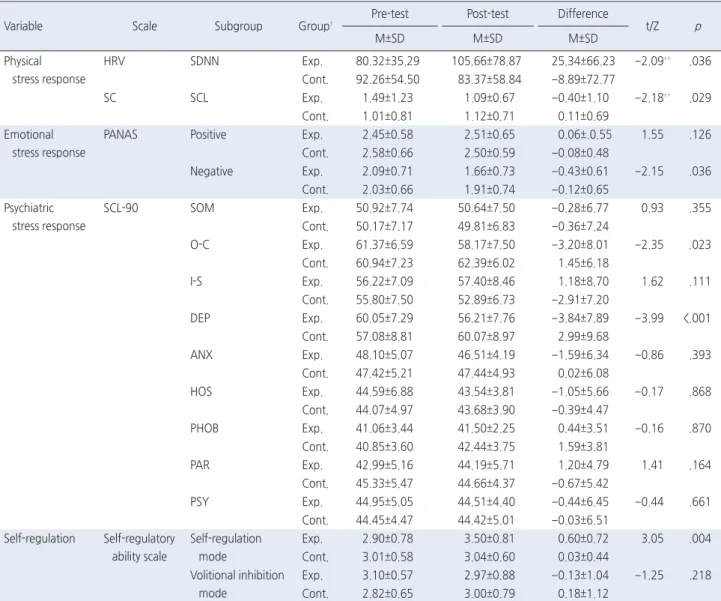Click the SCL statistic -2.18
Viewport: 721px width, 601px height.
click(652, 98)
